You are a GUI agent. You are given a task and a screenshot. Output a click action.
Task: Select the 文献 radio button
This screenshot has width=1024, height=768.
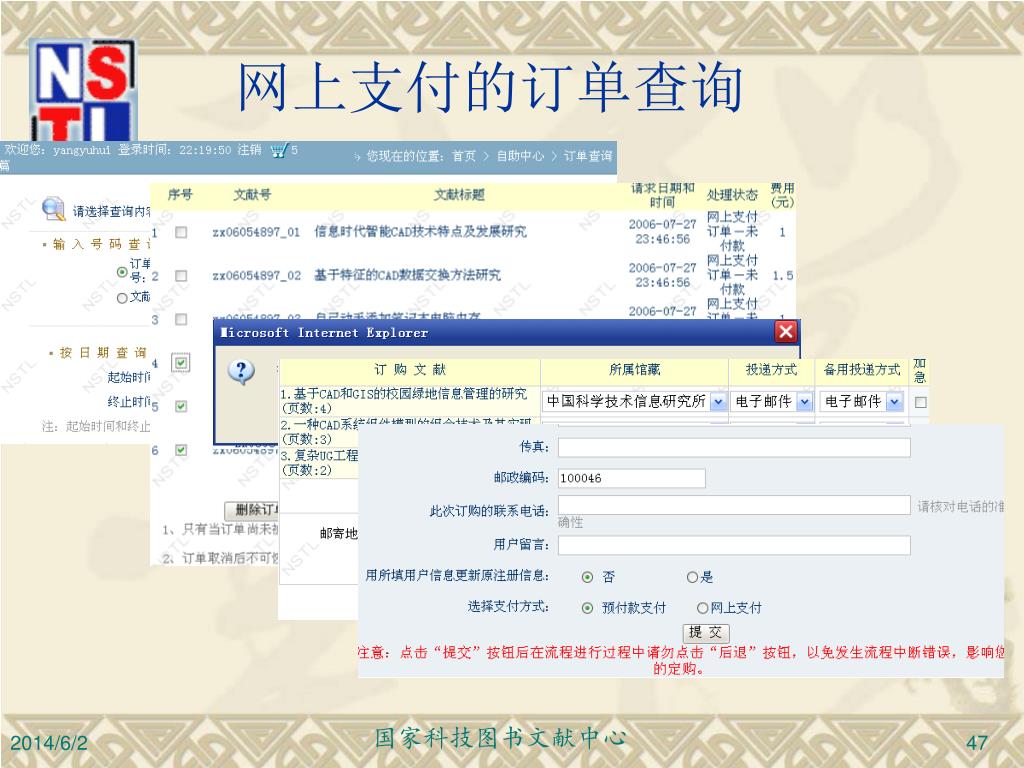click(x=122, y=298)
